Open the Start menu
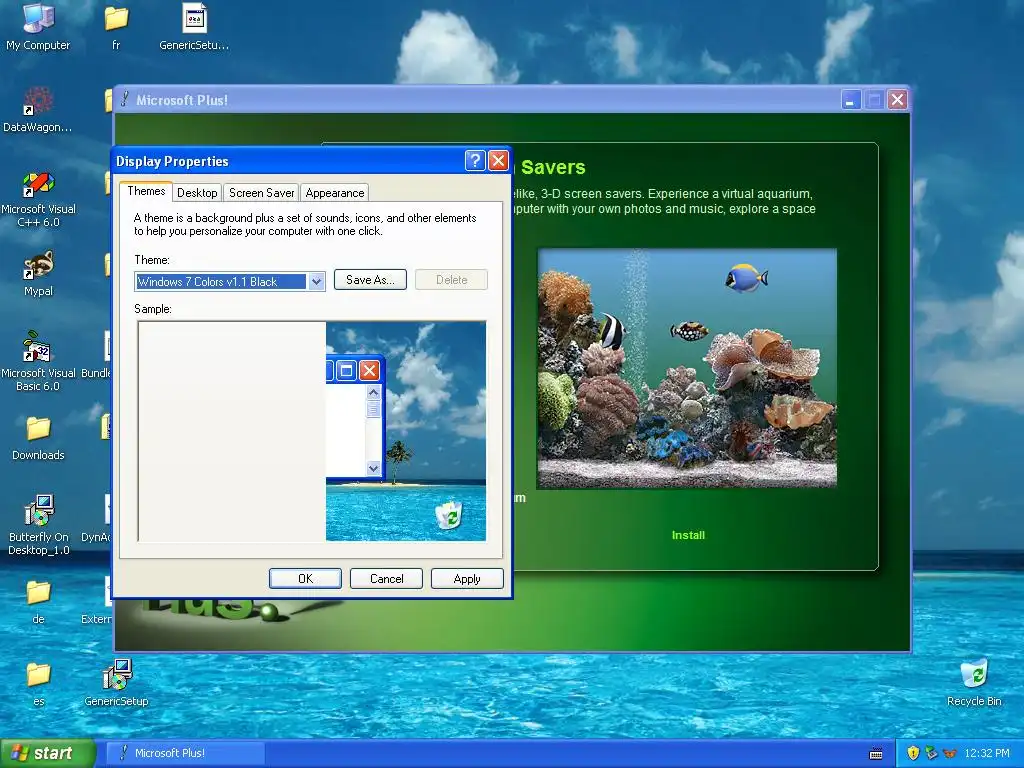This screenshot has height=768, width=1024. click(x=48, y=753)
